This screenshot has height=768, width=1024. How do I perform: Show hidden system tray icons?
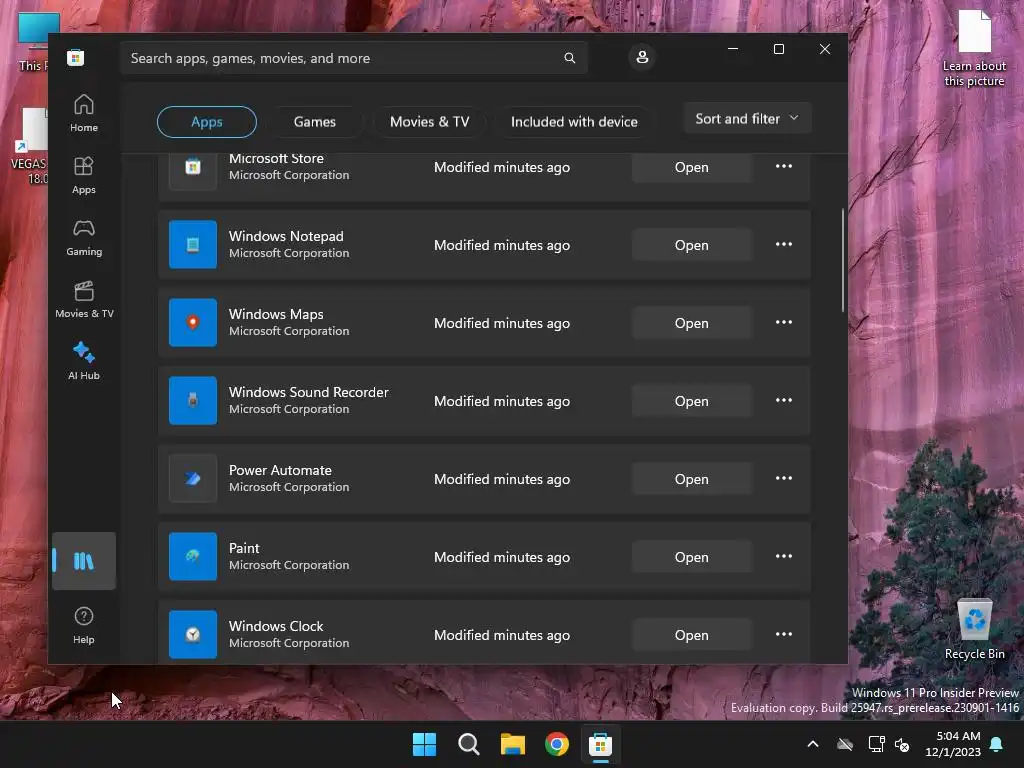(812, 744)
